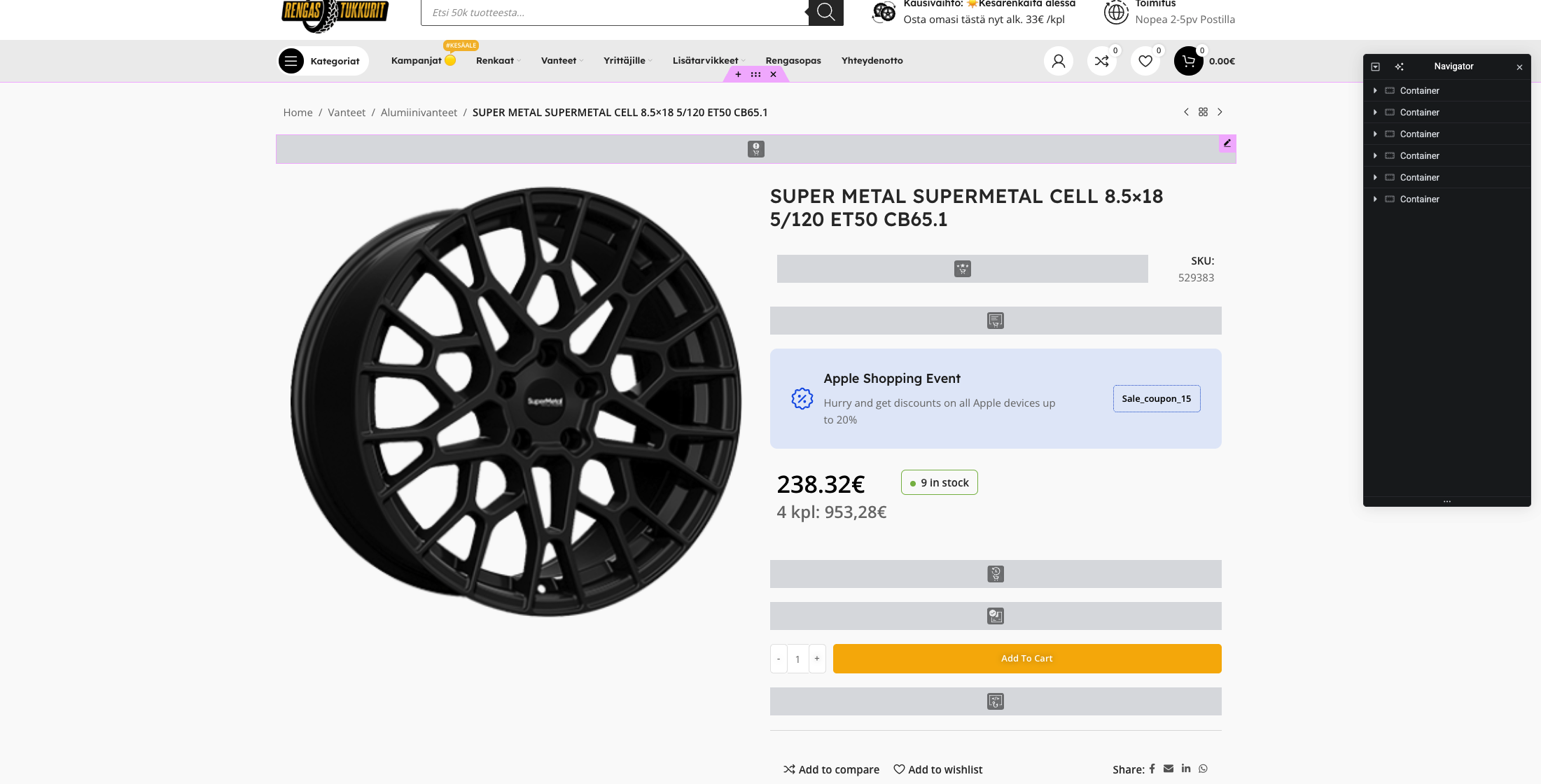Open the Kategoriat hamburger menu
This screenshot has width=1541, height=784.
pyautogui.click(x=291, y=61)
